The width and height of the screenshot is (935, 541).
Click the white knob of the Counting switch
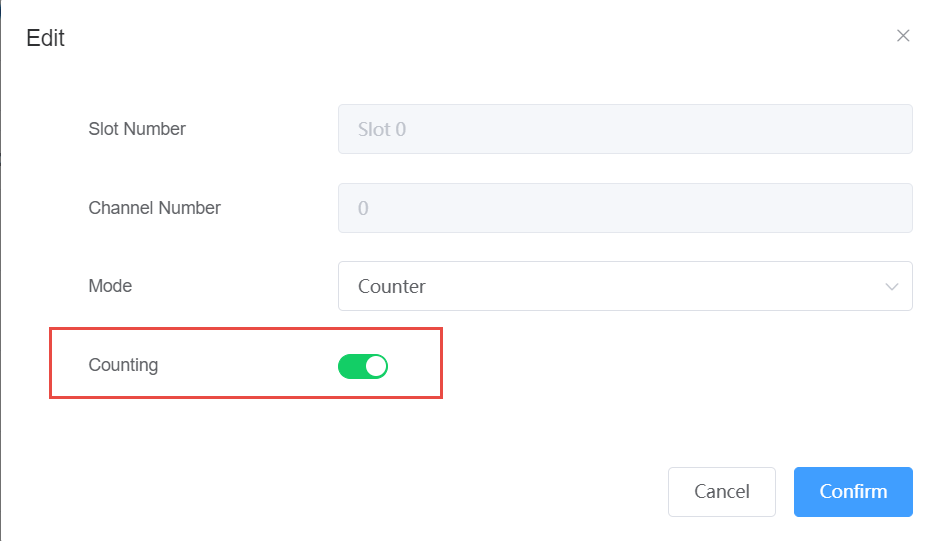(375, 367)
